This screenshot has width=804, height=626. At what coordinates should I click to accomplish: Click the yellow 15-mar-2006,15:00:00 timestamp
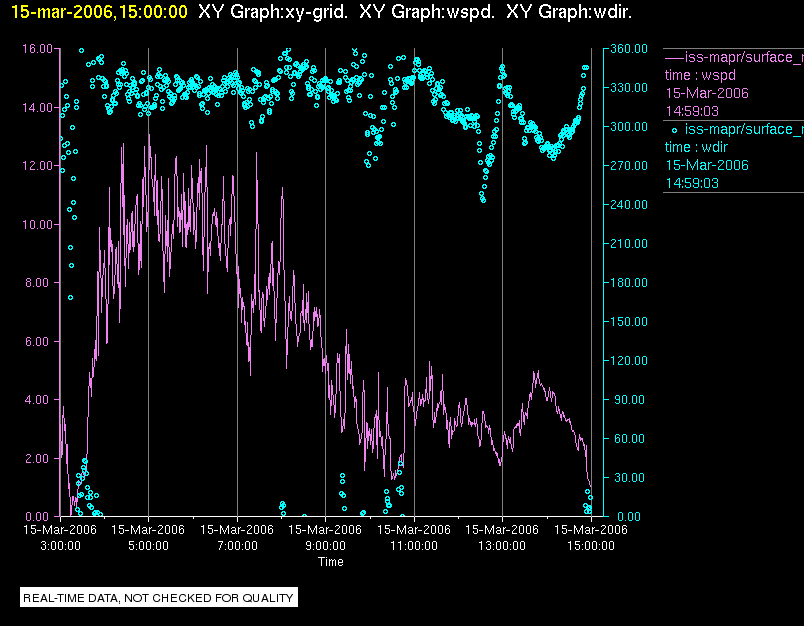pyautogui.click(x=99, y=12)
